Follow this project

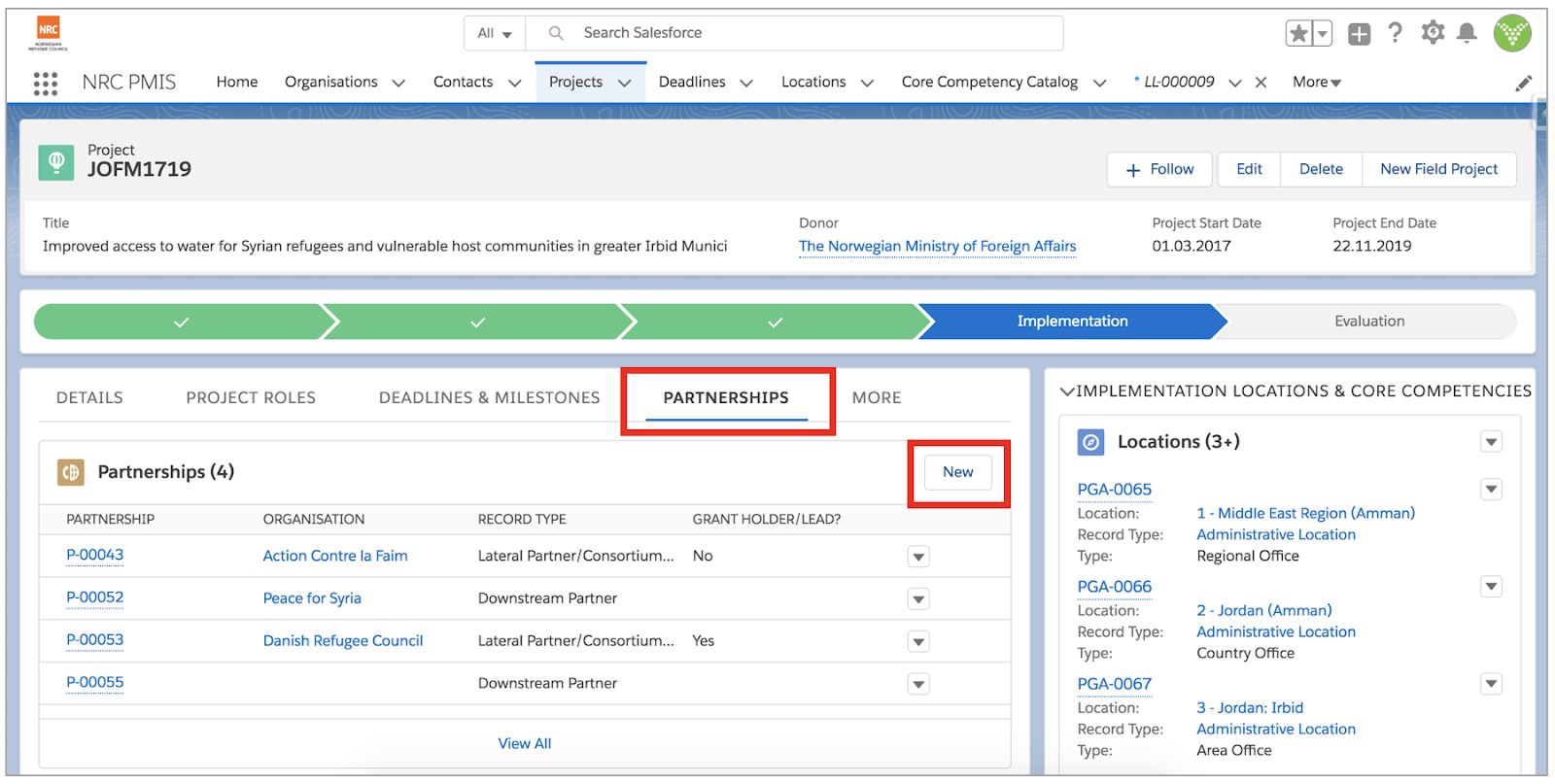click(x=1159, y=169)
